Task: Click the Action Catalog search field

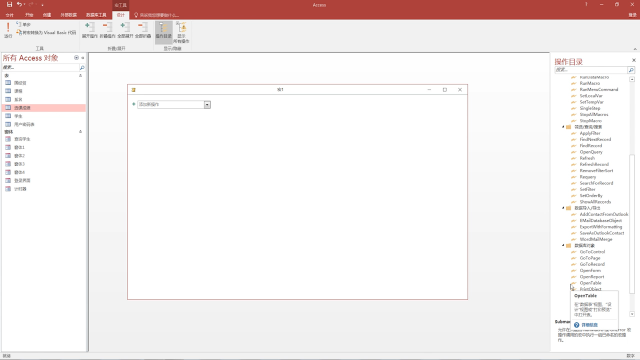Action: click(591, 70)
